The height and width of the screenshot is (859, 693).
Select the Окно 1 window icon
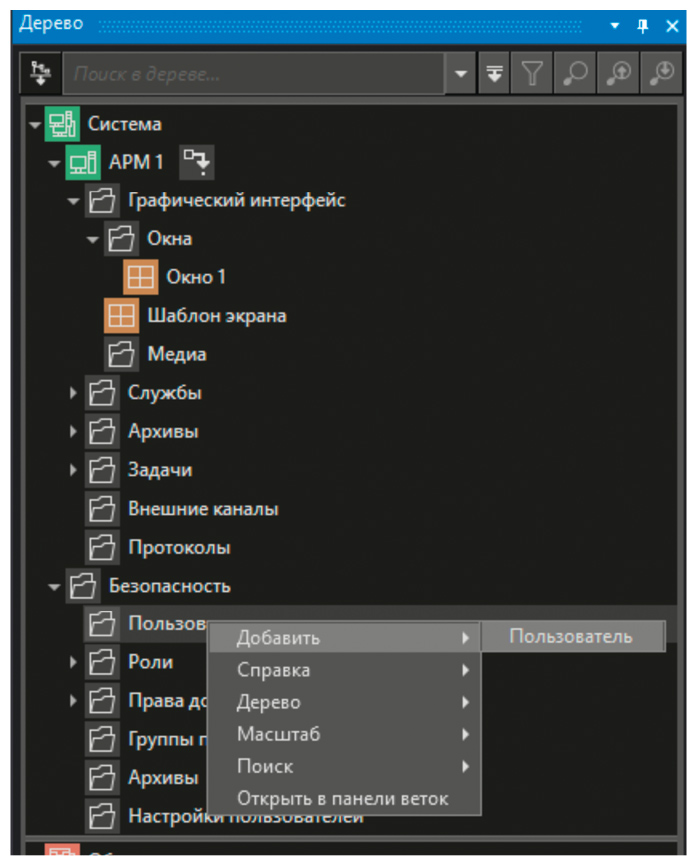141,277
